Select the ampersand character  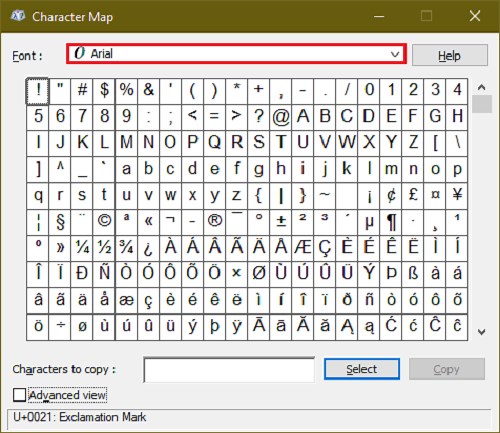(148, 91)
